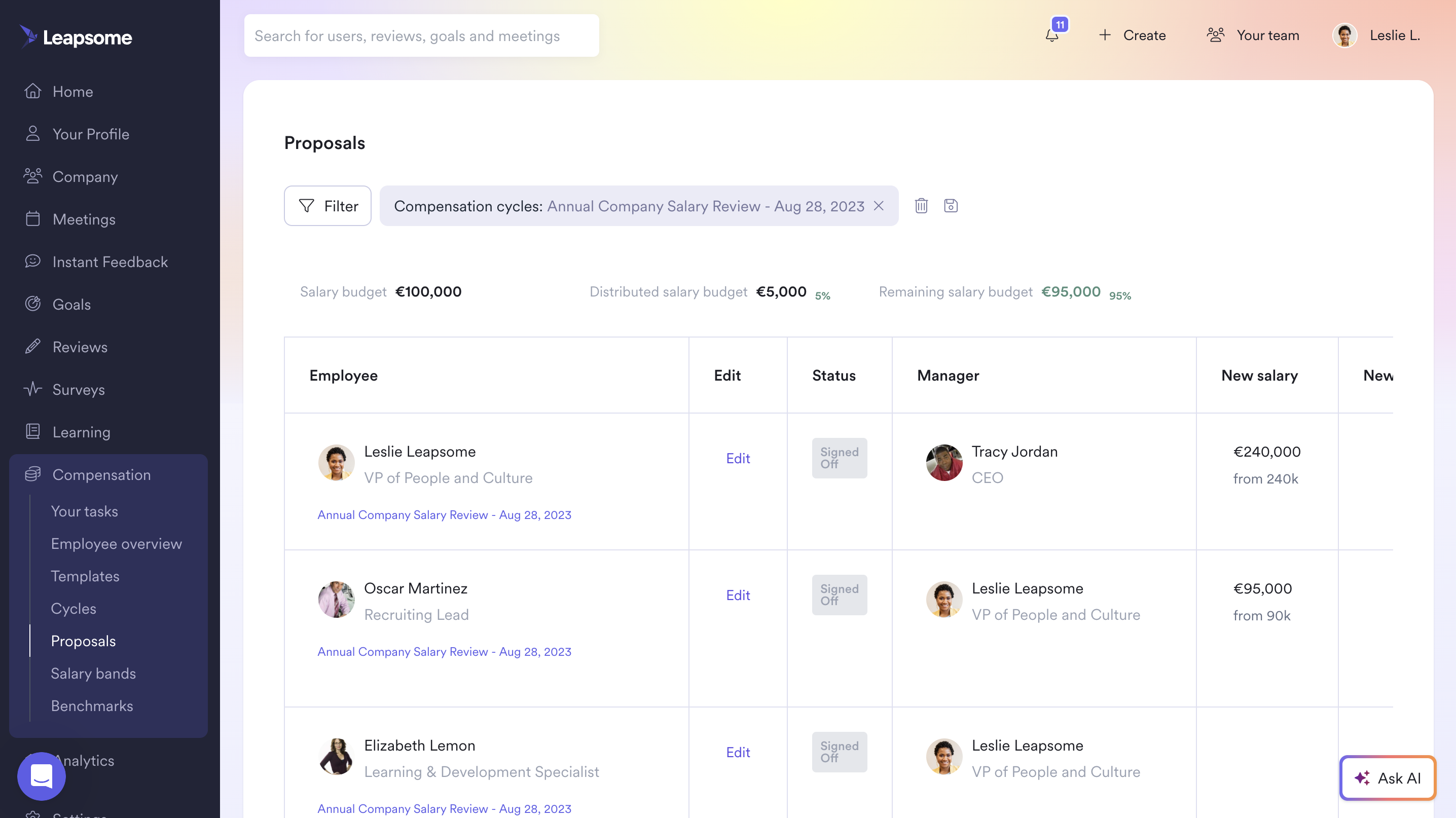Open Your Profile page

click(x=91, y=134)
